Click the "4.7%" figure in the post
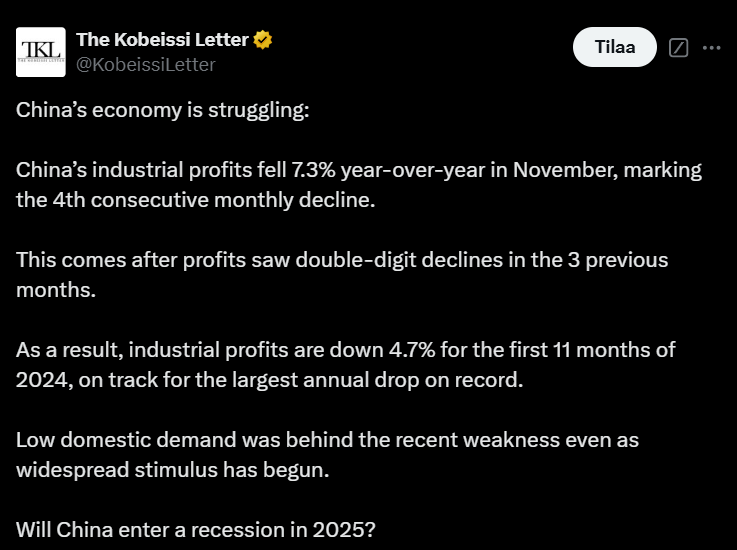737x550 pixels. click(x=412, y=350)
